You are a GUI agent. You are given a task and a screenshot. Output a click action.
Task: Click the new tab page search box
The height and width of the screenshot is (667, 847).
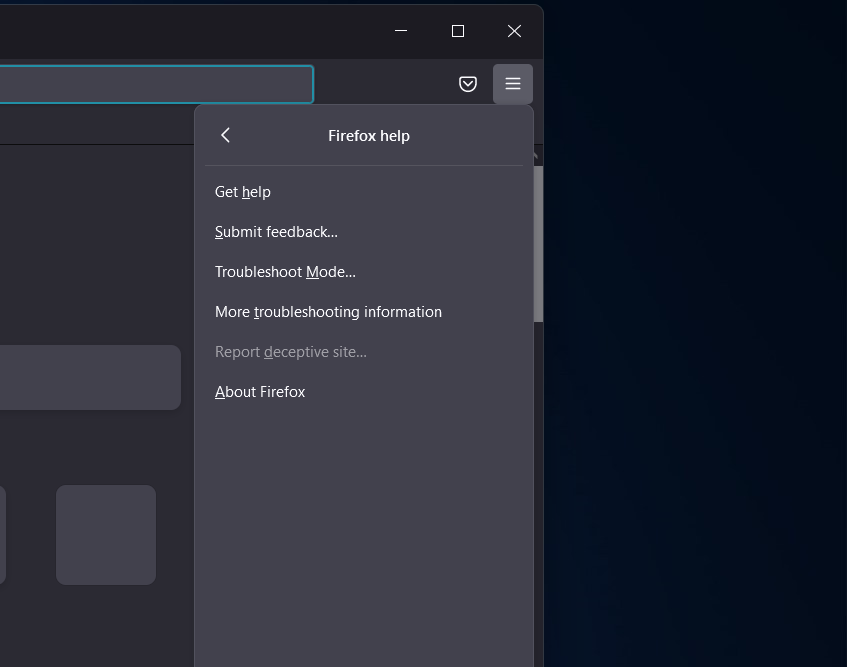point(90,377)
